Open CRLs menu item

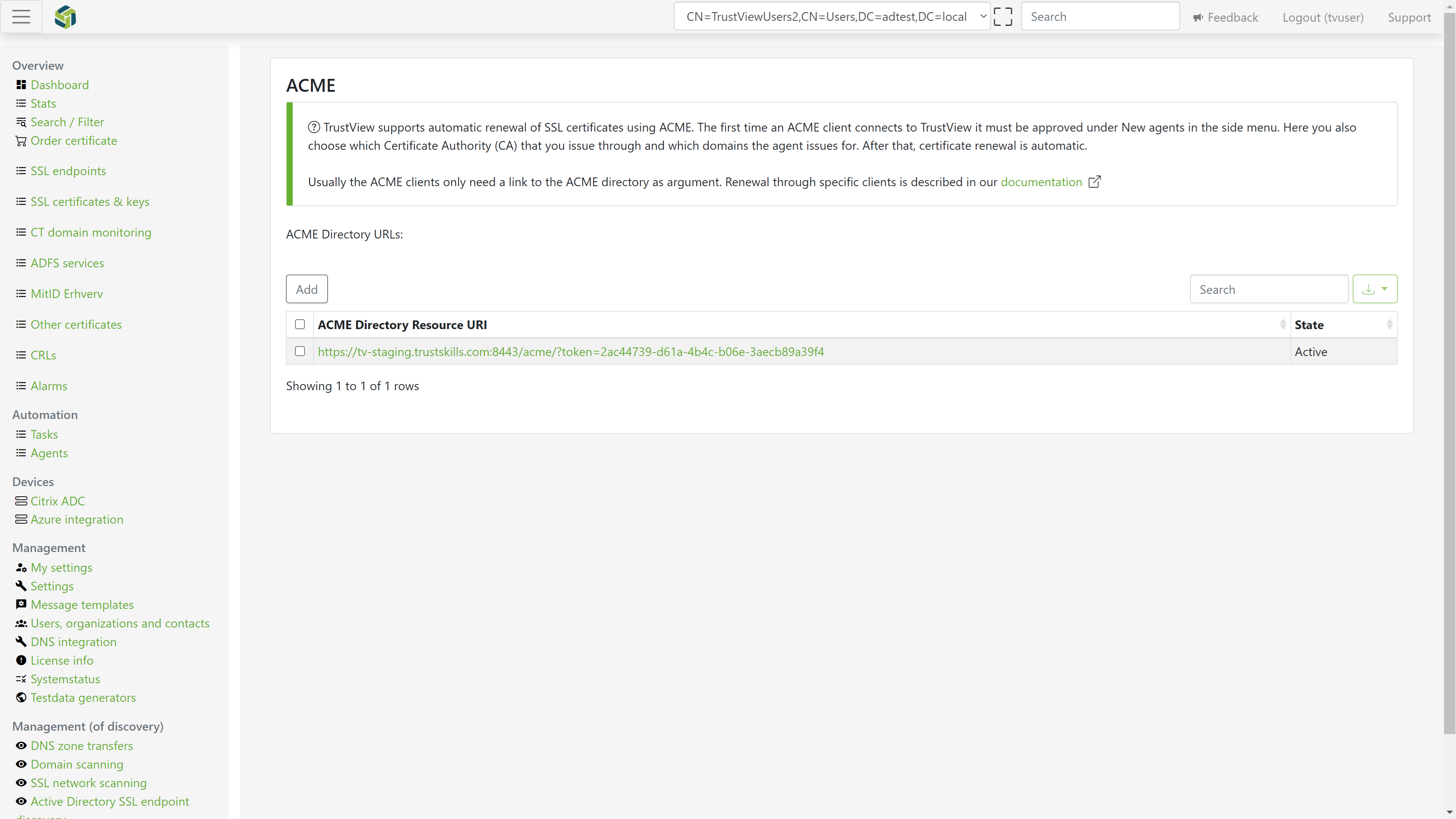43,355
